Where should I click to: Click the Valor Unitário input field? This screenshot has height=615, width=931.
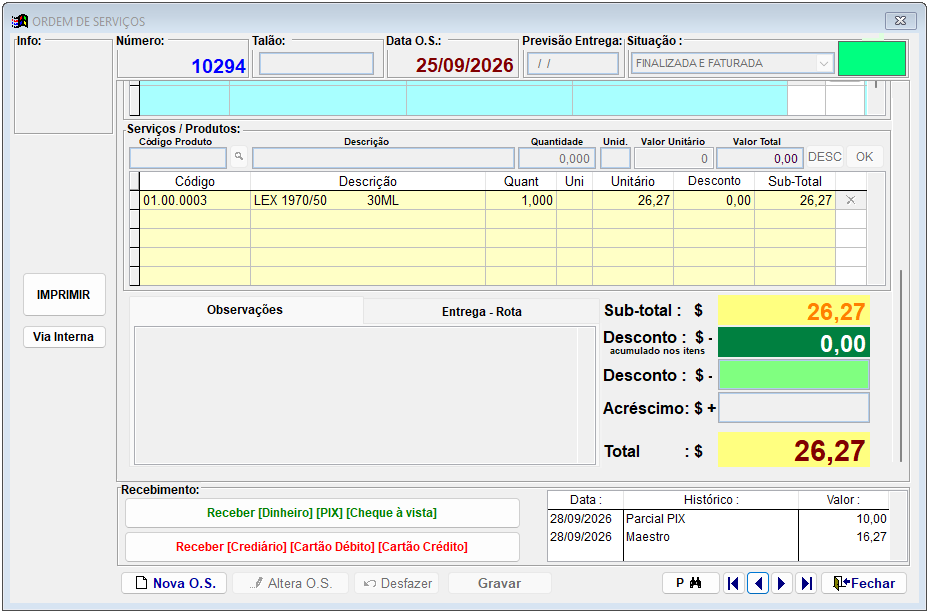[674, 158]
